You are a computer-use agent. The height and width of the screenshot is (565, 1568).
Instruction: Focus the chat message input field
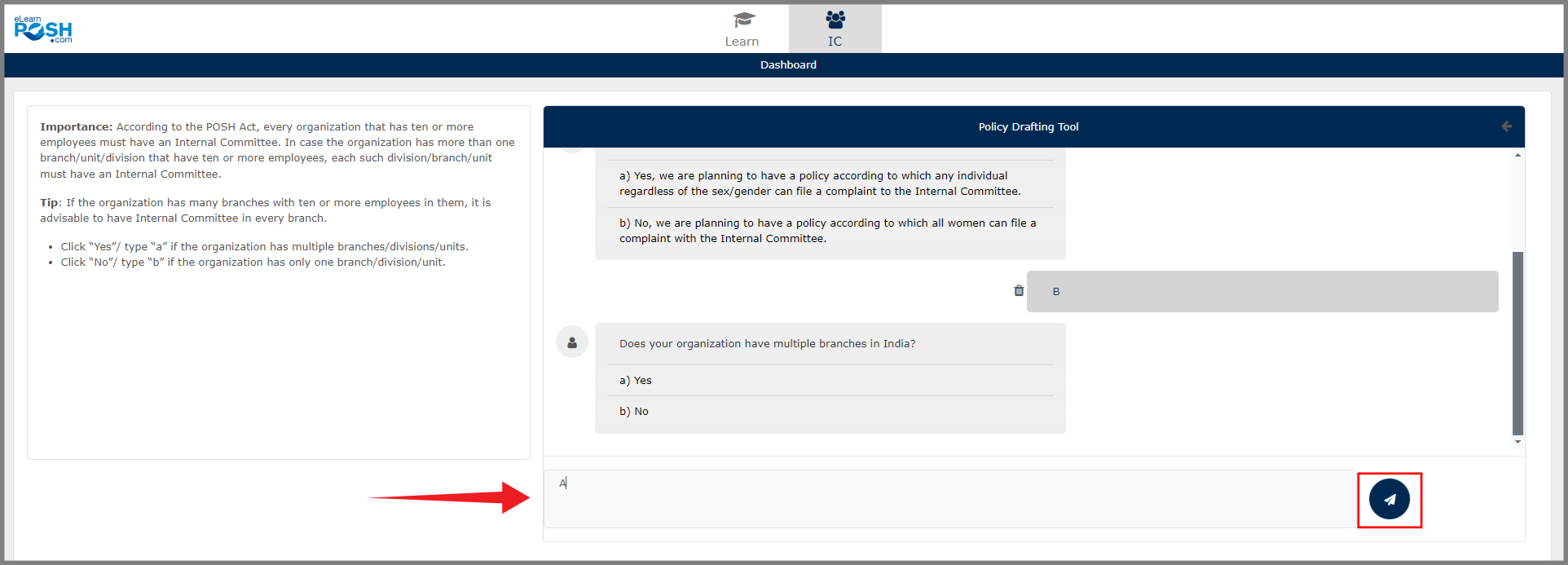pyautogui.click(x=949, y=498)
